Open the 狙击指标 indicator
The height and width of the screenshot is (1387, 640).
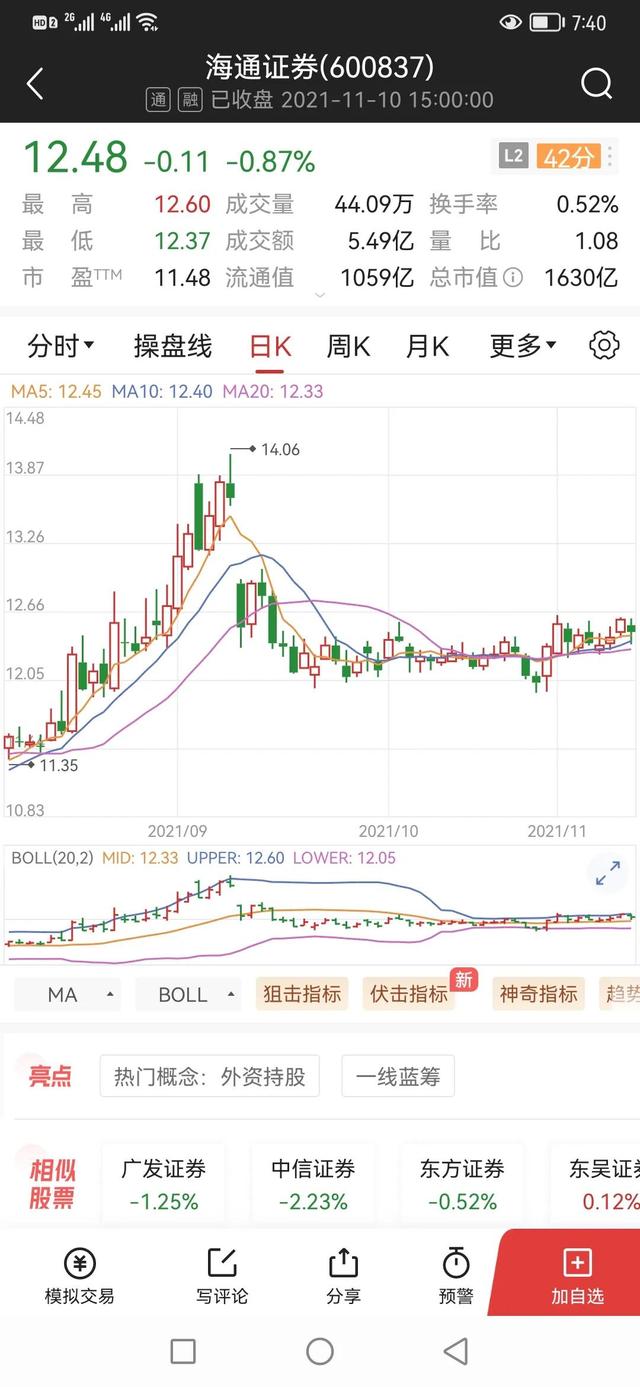[x=302, y=994]
